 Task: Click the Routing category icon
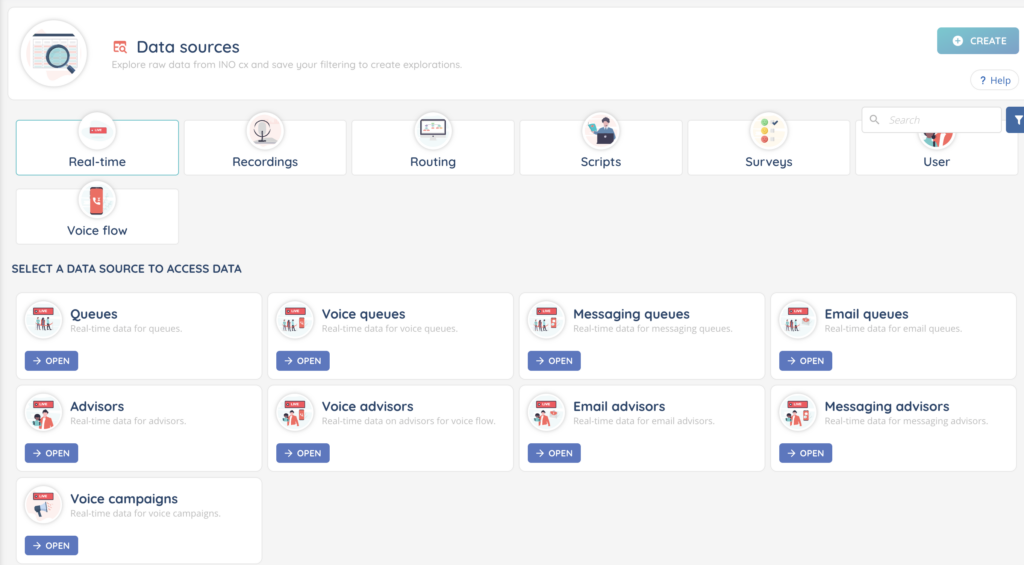pyautogui.click(x=433, y=130)
